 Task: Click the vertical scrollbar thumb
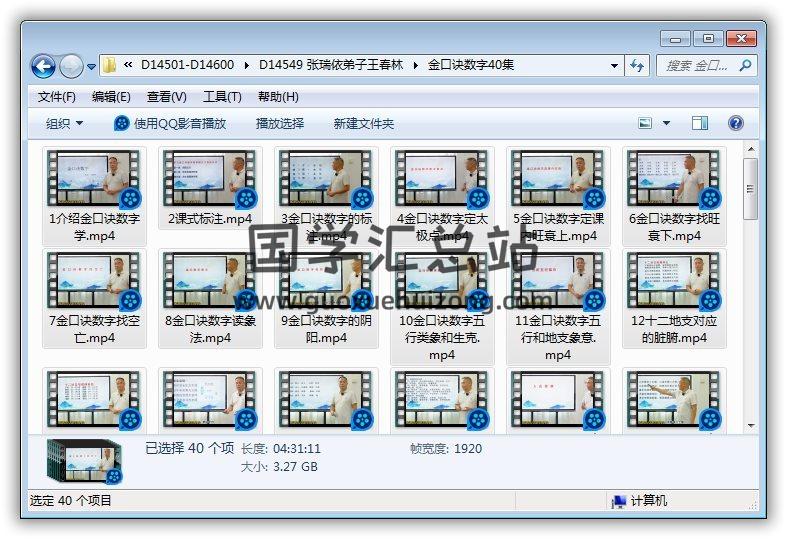pos(751,189)
